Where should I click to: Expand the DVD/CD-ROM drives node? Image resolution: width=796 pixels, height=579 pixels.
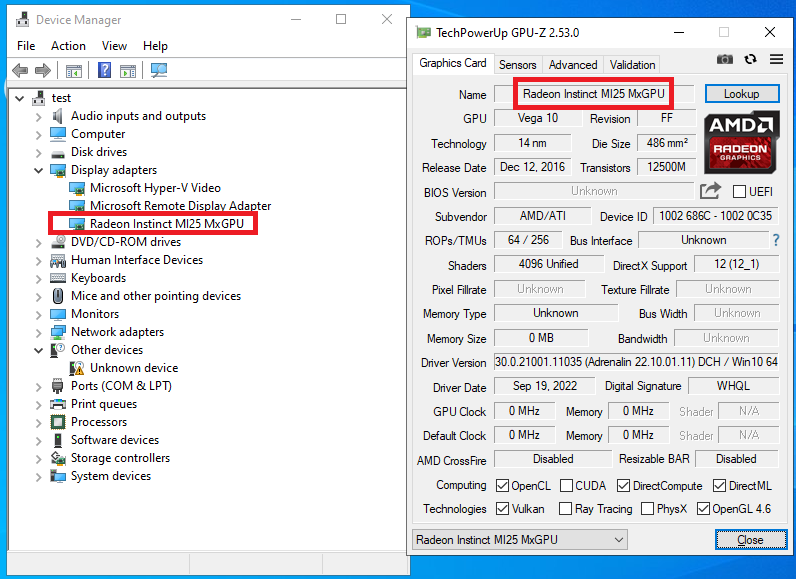click(39, 243)
